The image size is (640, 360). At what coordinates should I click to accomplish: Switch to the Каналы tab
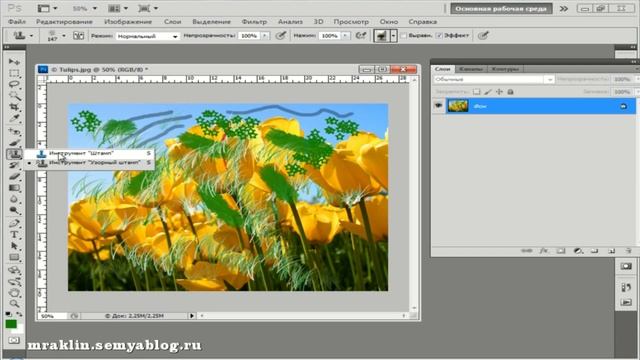[x=471, y=69]
